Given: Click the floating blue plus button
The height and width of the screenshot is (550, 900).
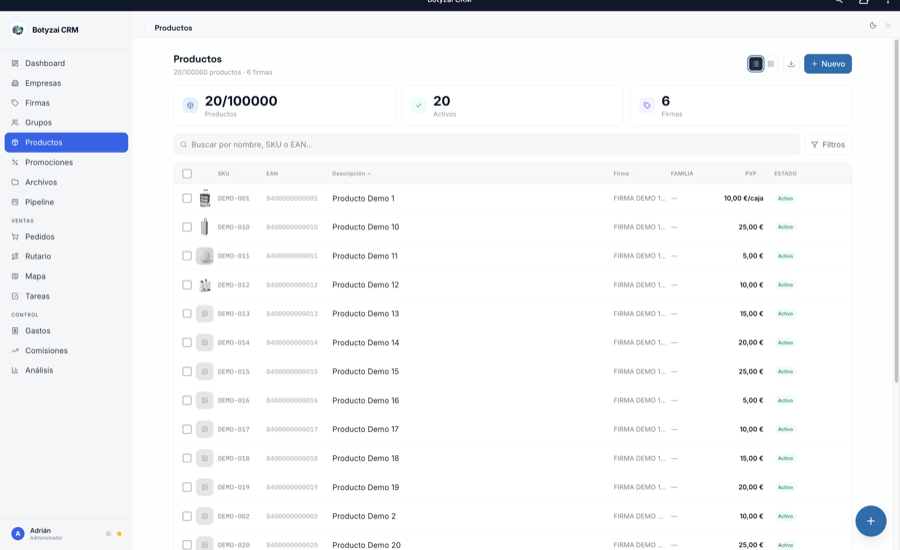Looking at the screenshot, I should tap(870, 521).
